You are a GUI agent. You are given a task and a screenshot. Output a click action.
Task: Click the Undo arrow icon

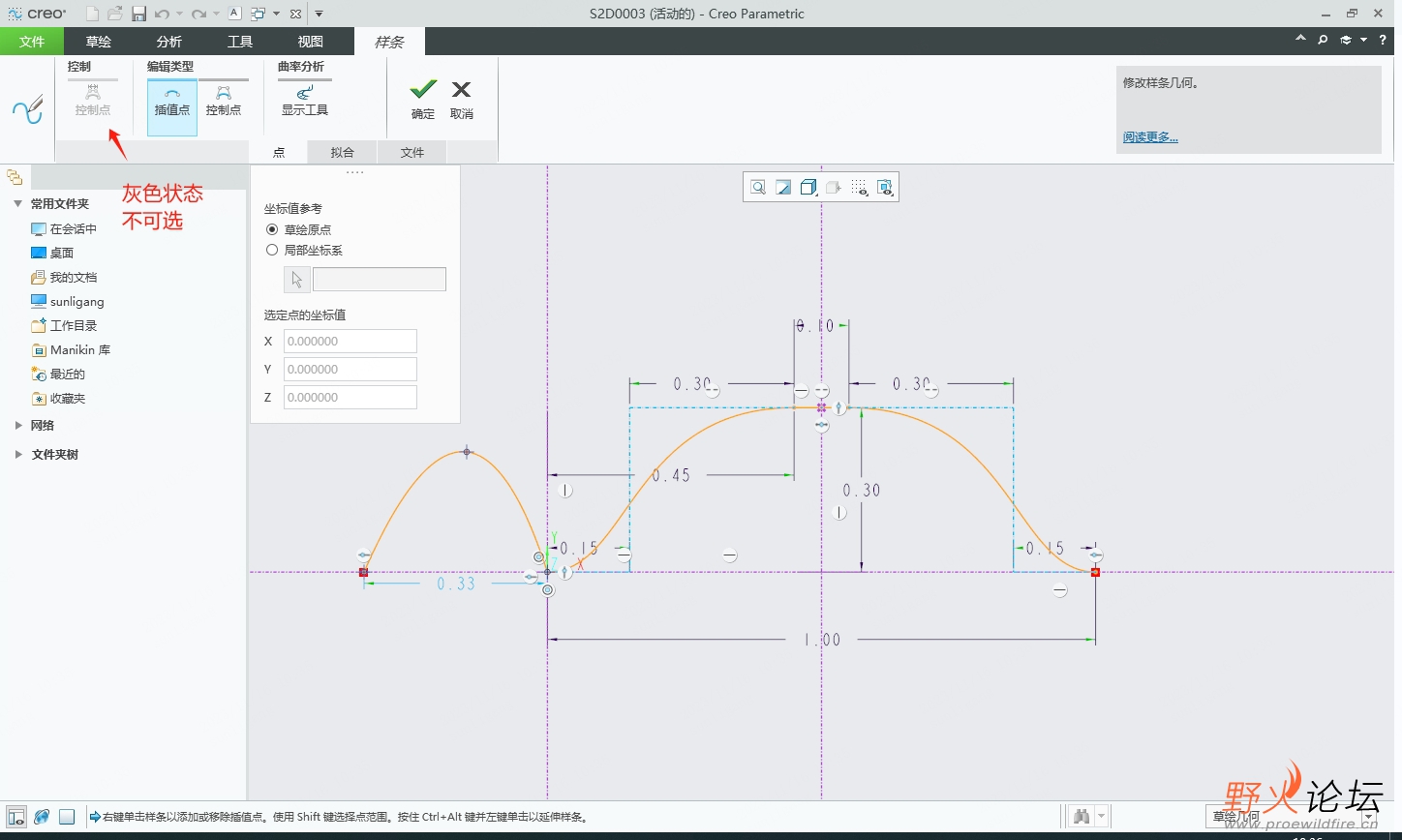[x=163, y=14]
